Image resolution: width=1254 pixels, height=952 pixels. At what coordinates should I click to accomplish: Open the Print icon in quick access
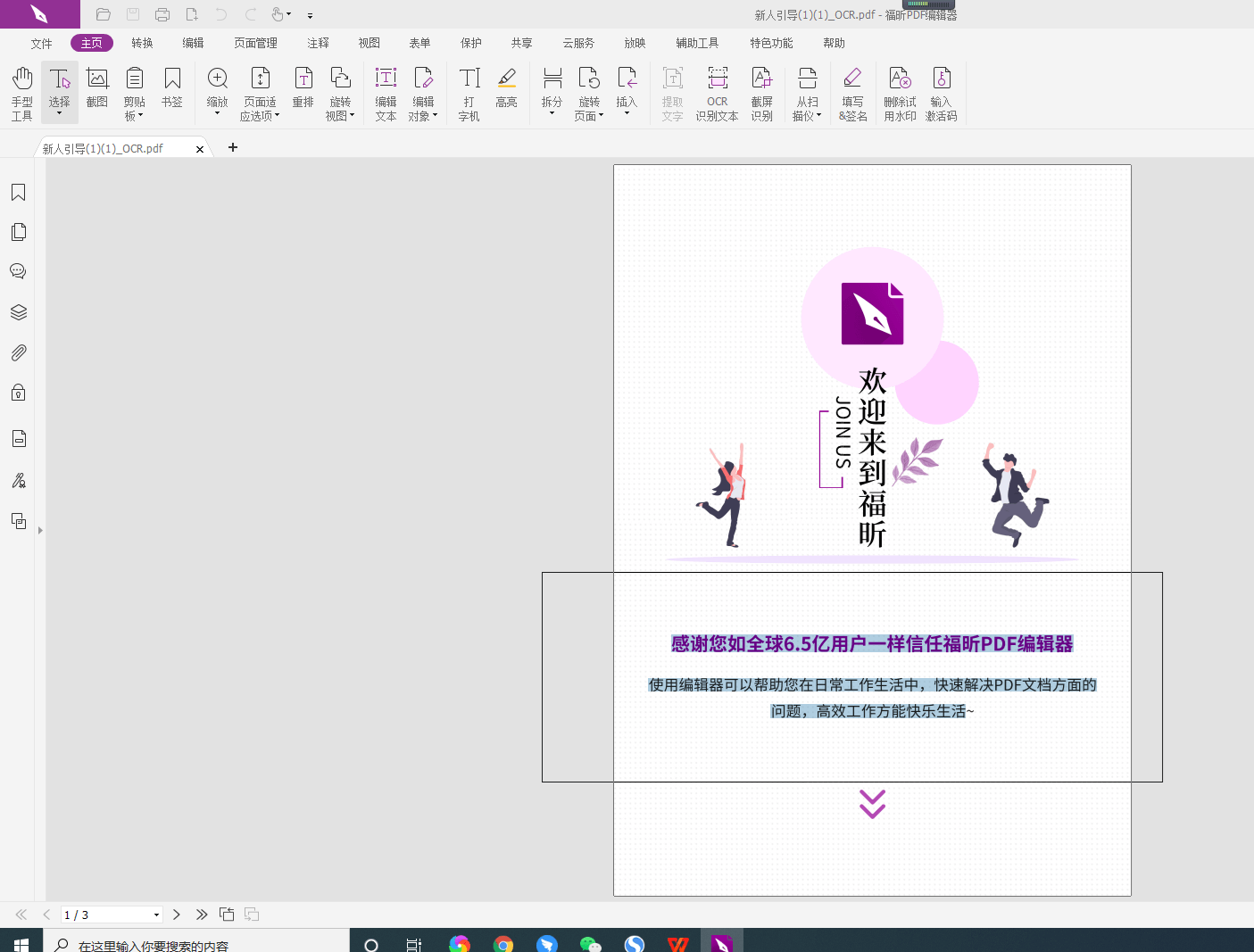[x=162, y=14]
